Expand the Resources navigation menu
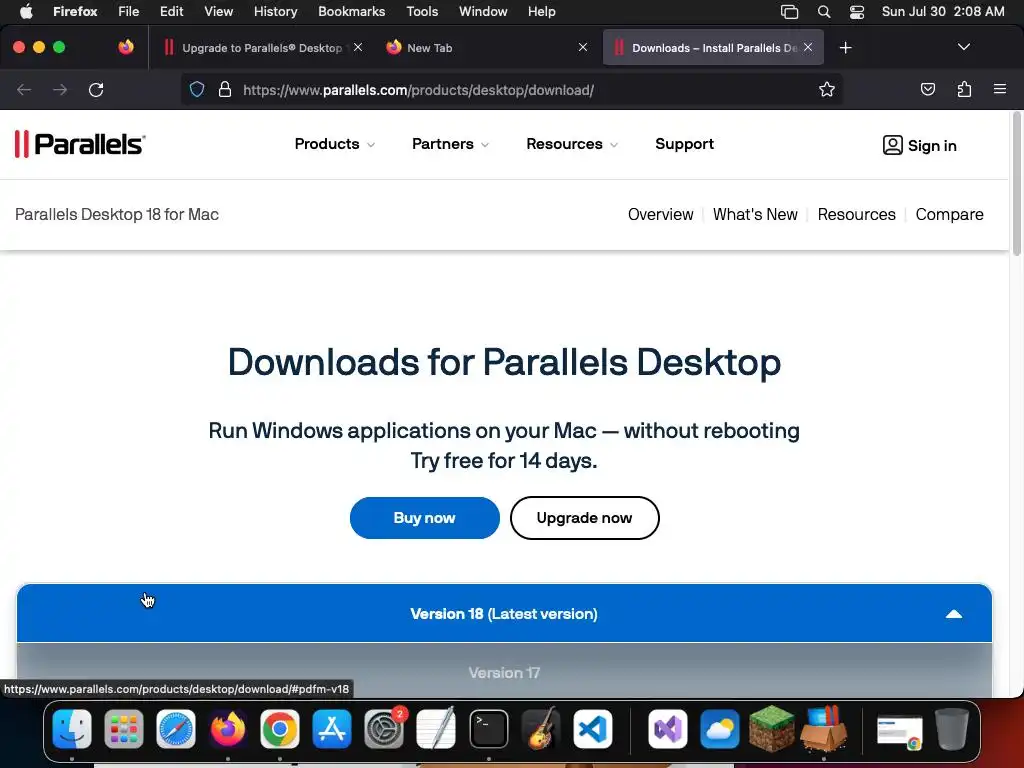This screenshot has height=768, width=1024. point(572,144)
